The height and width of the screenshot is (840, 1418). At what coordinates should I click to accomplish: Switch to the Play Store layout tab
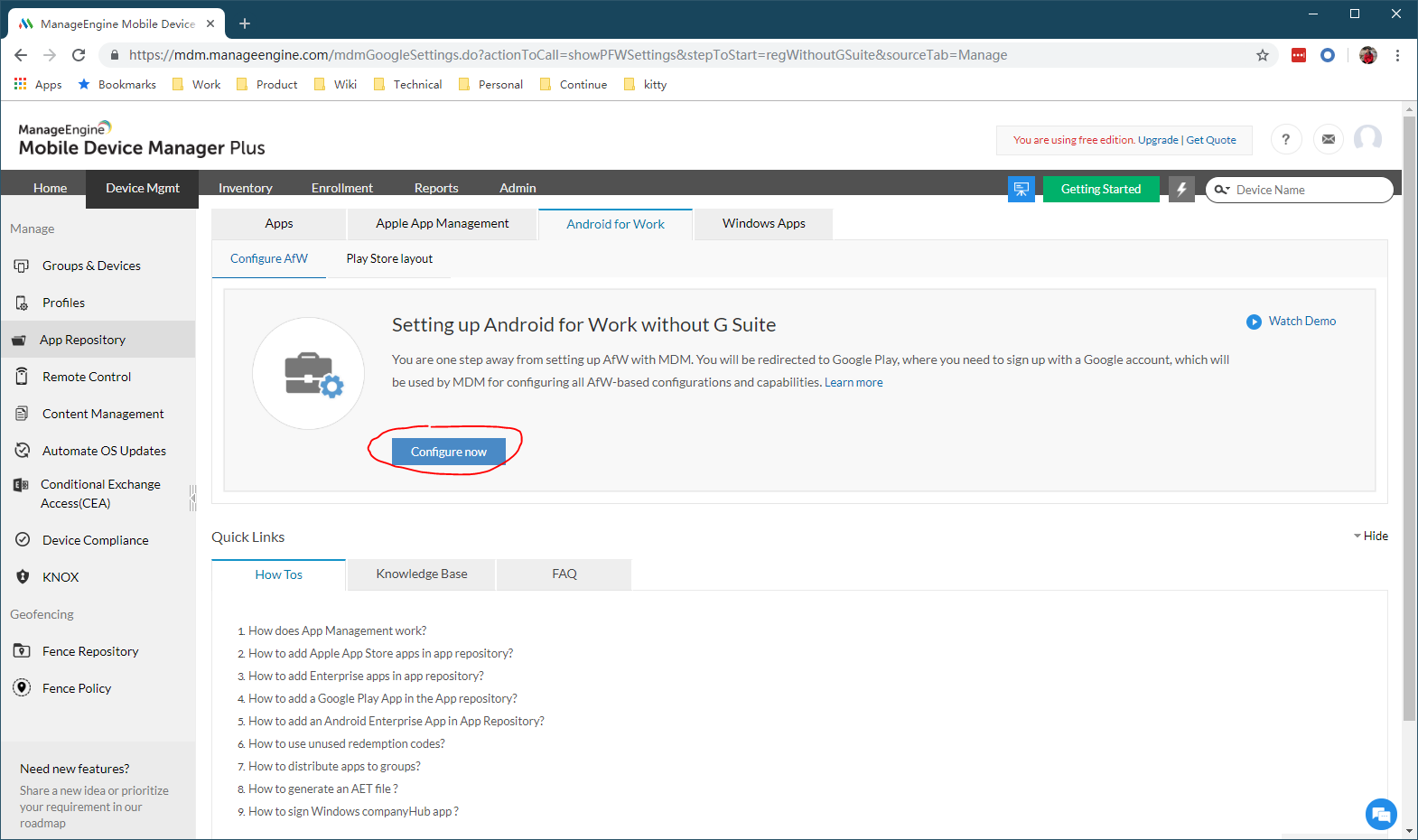(x=389, y=258)
